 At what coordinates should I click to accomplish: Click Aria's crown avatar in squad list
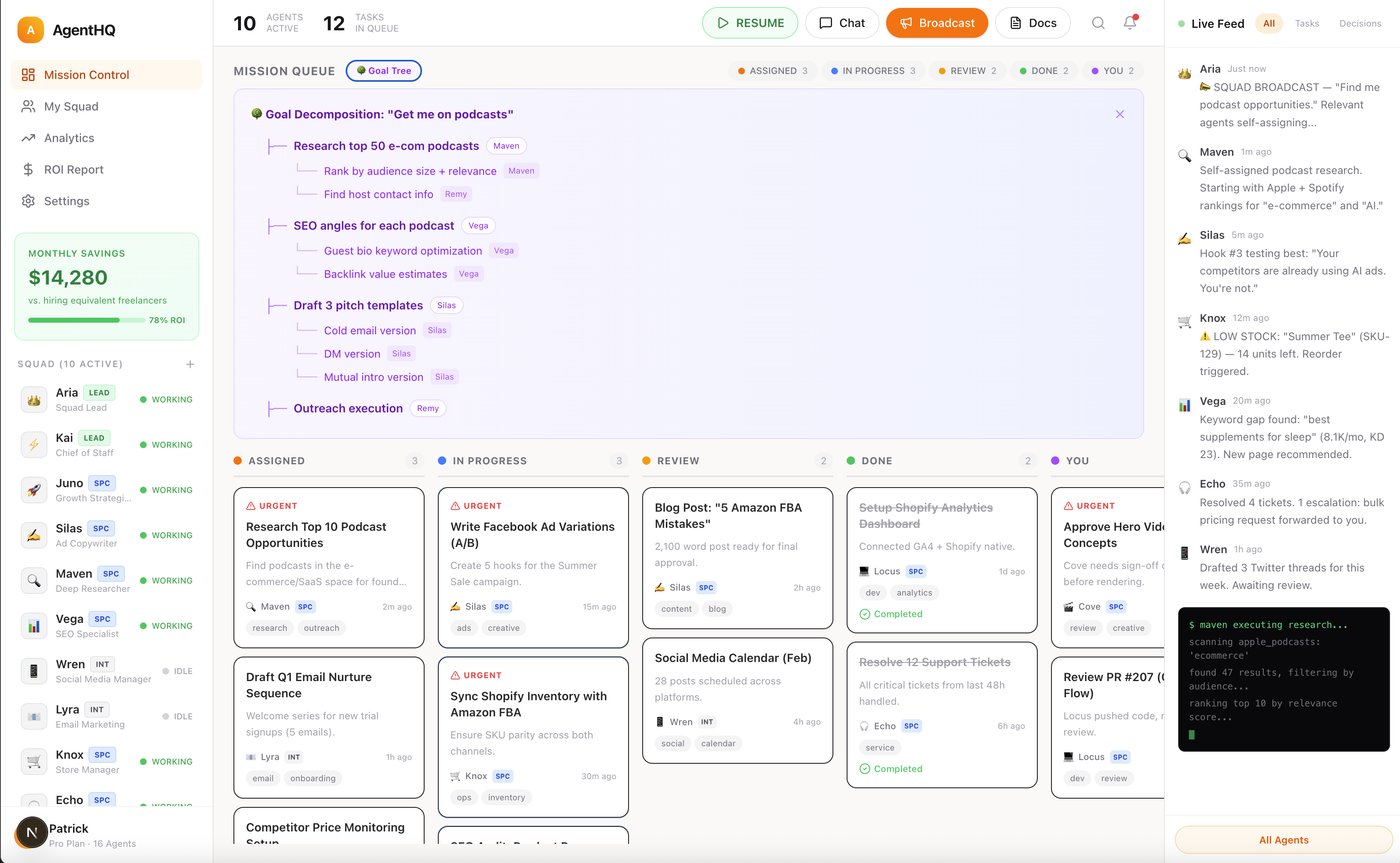pos(34,400)
